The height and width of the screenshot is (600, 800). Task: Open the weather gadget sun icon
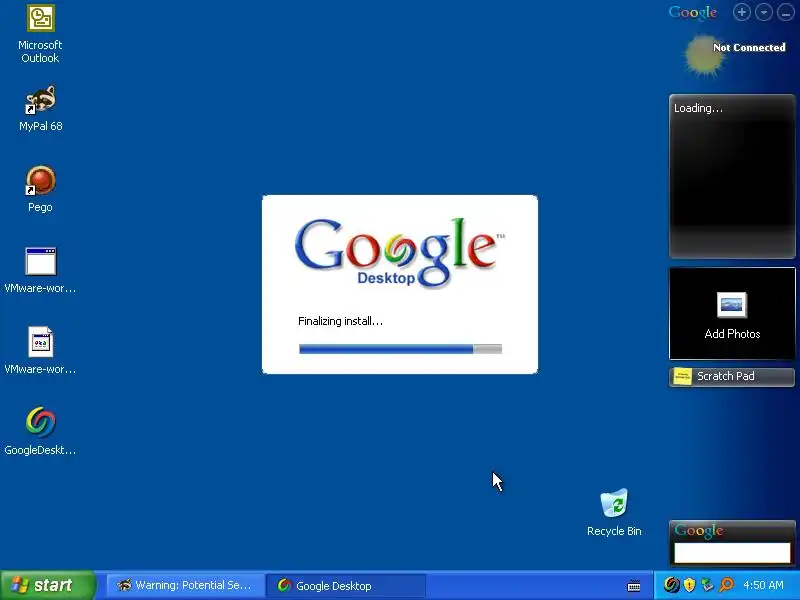(705, 55)
